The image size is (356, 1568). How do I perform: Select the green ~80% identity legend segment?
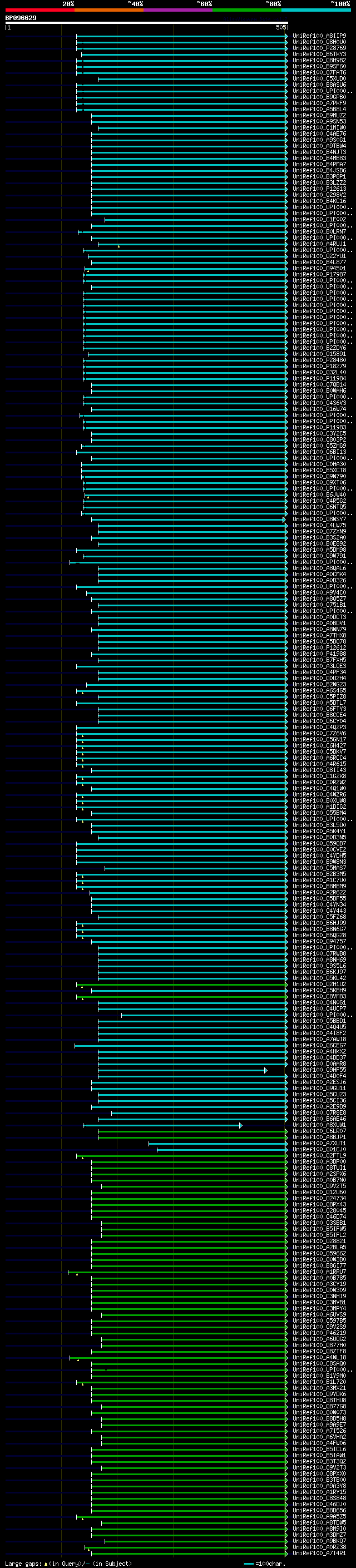coord(247,10)
